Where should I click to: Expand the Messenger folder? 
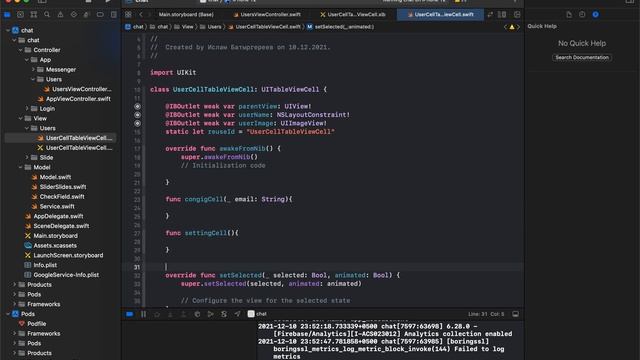pyautogui.click(x=33, y=69)
